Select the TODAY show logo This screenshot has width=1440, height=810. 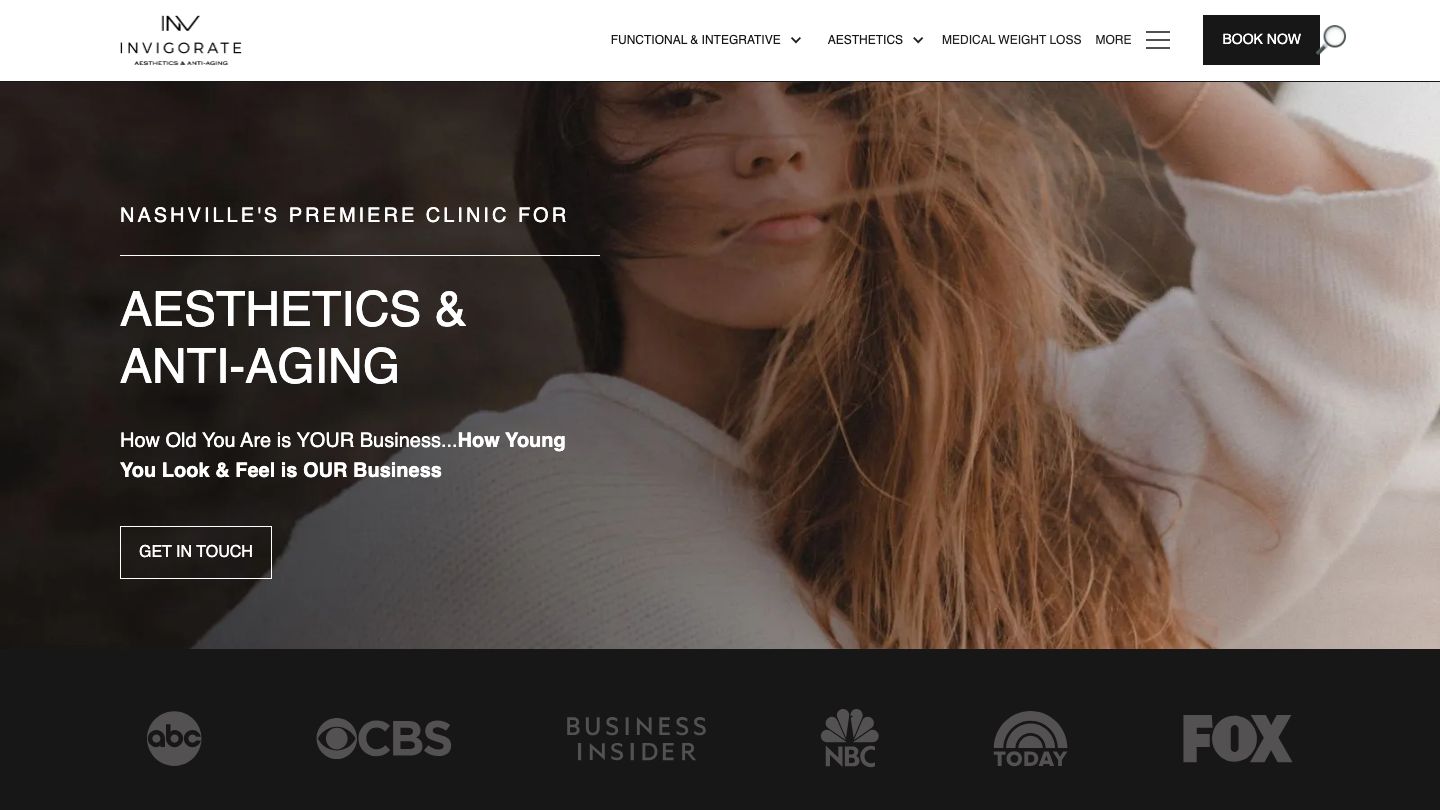(1030, 739)
